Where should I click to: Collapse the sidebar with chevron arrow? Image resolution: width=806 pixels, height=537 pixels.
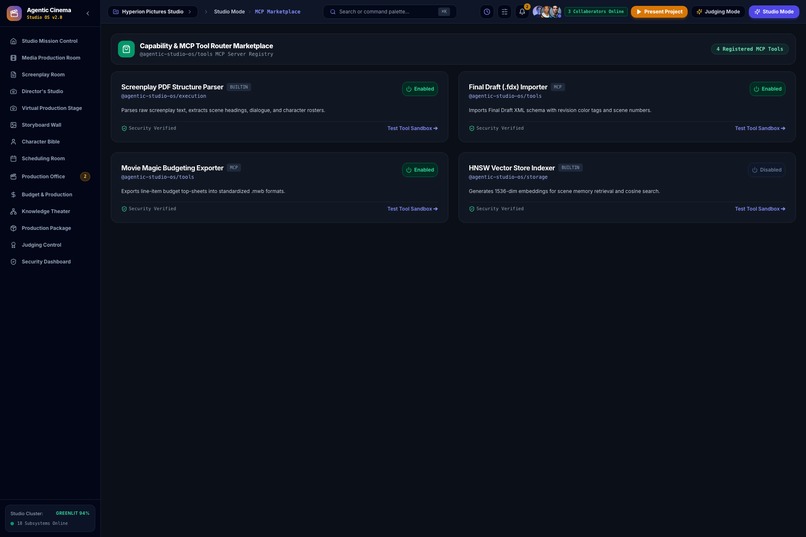coord(87,13)
